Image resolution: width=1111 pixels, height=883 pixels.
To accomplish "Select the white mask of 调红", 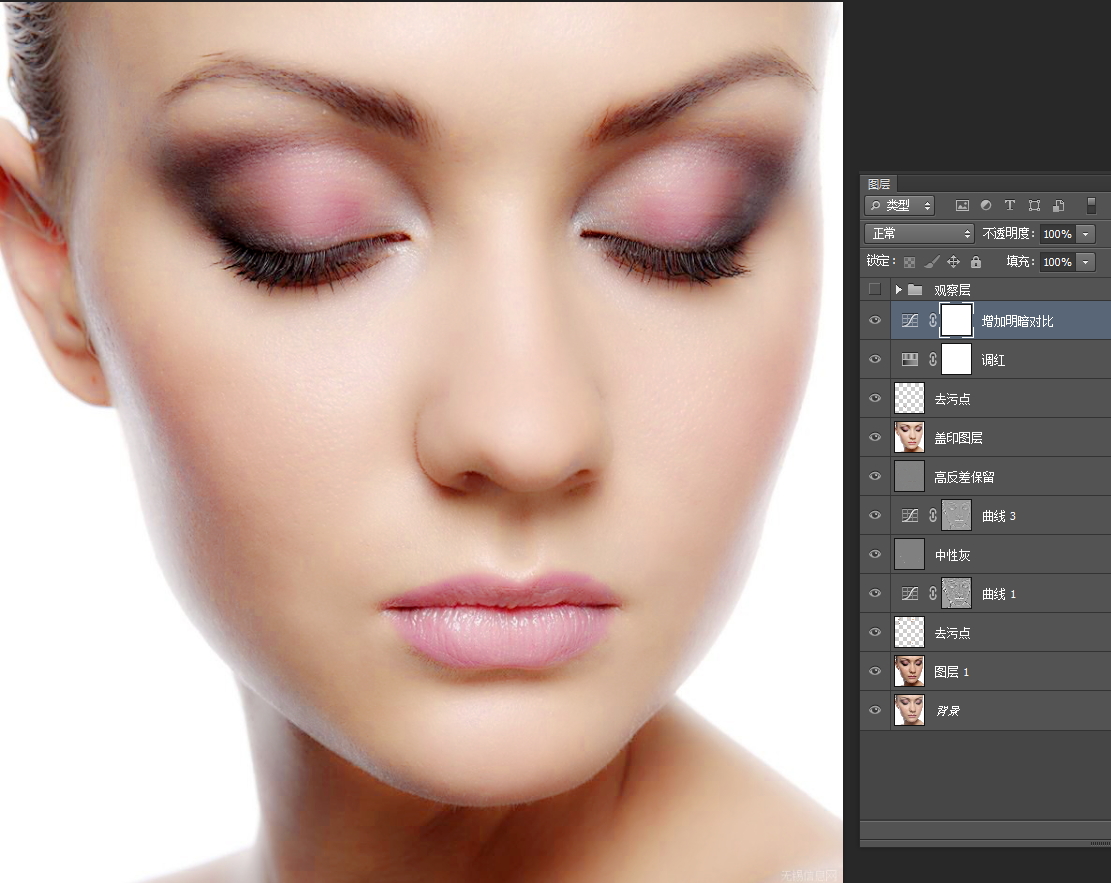I will click(956, 359).
